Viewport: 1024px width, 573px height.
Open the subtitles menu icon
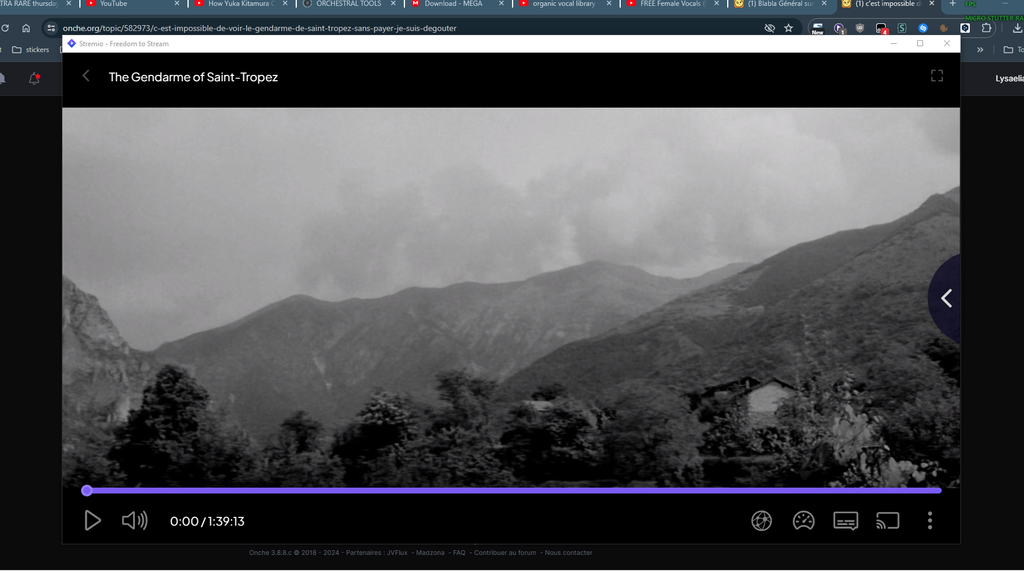tap(846, 521)
